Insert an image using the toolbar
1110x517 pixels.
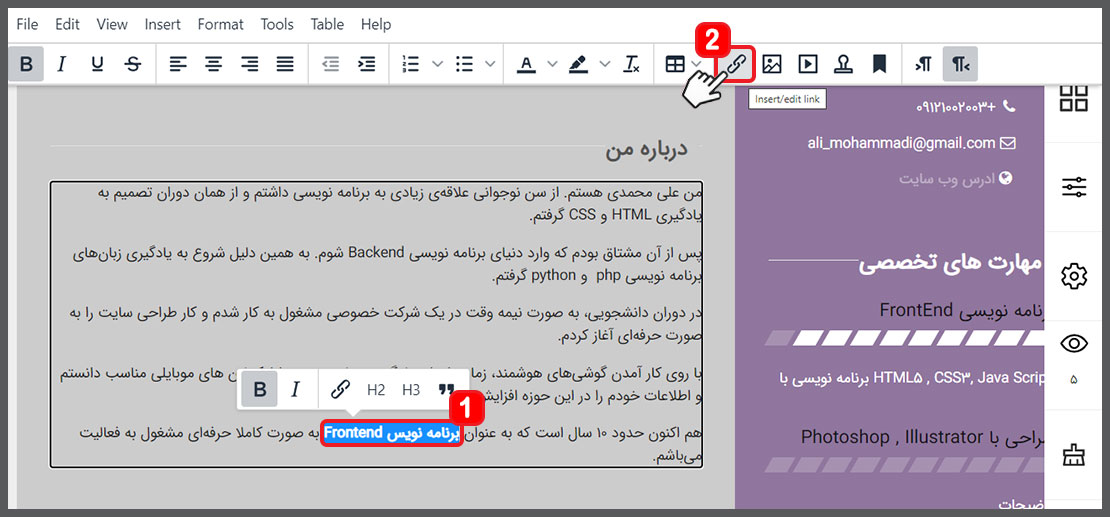[x=772, y=64]
